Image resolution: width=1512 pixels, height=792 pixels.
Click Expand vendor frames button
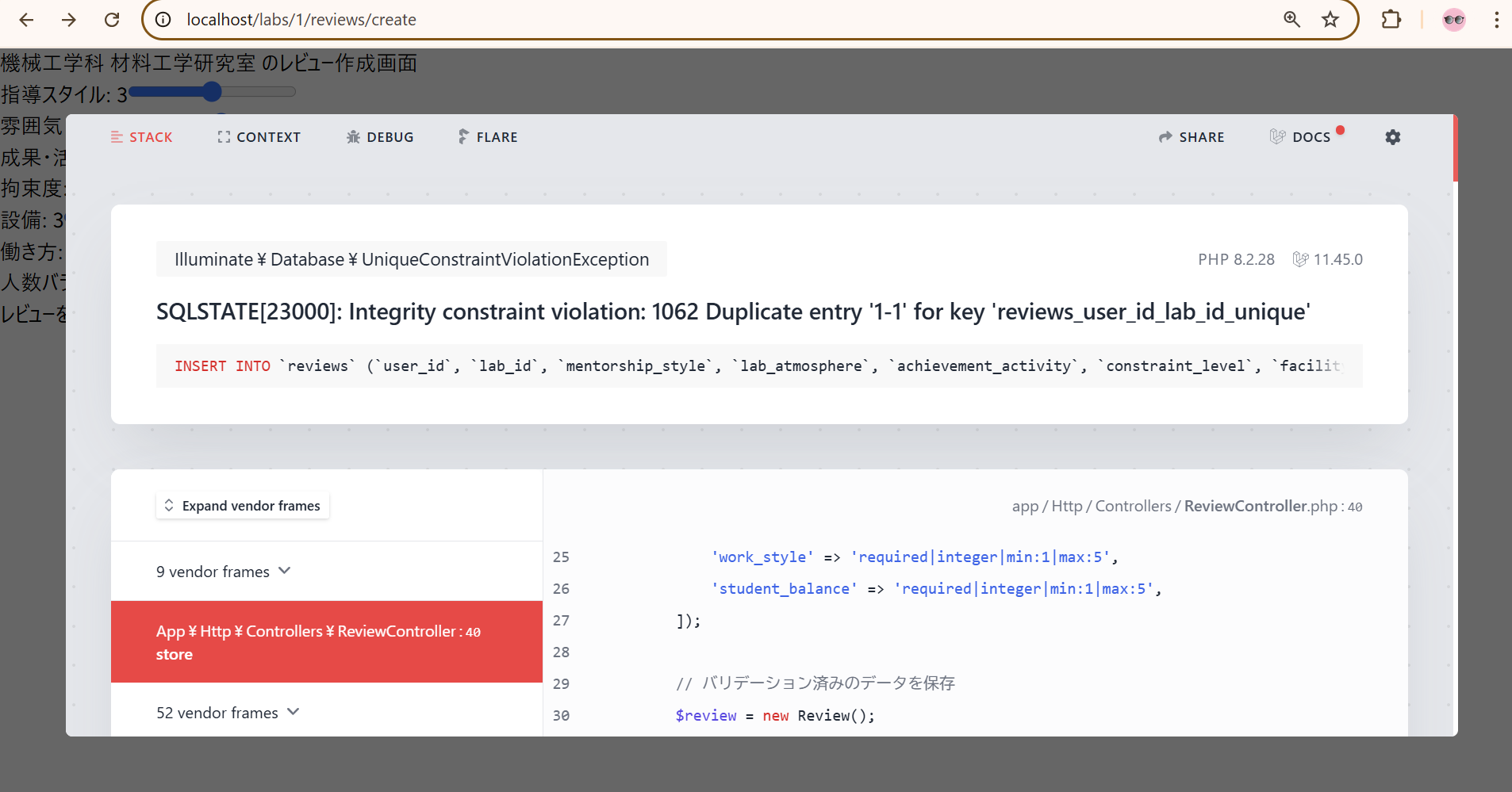tap(243, 506)
